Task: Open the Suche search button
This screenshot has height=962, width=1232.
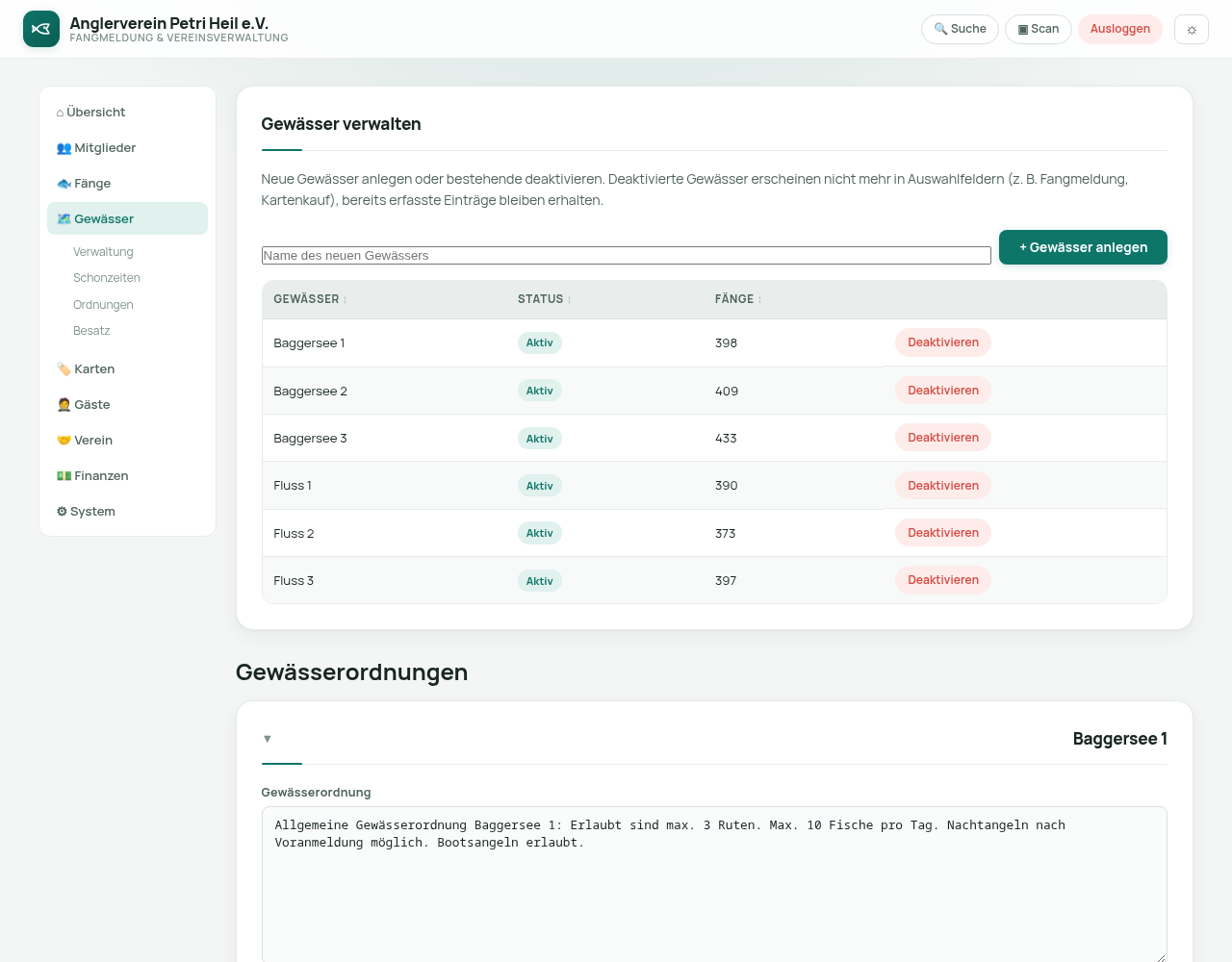Action: [x=960, y=29]
